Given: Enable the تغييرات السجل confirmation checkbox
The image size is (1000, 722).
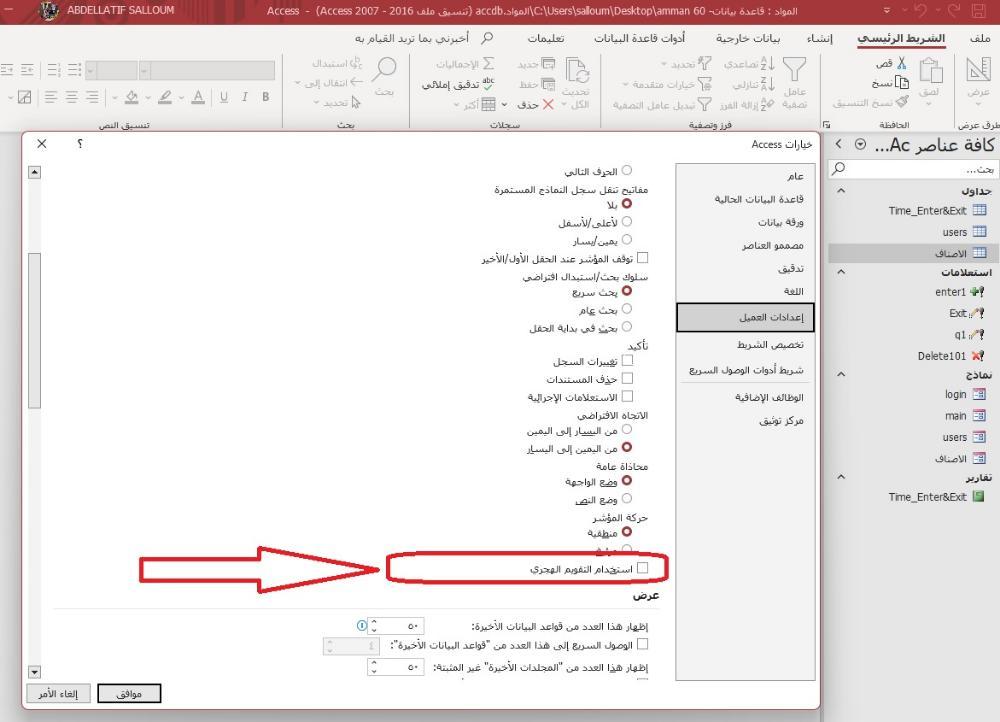Looking at the screenshot, I should [628, 360].
